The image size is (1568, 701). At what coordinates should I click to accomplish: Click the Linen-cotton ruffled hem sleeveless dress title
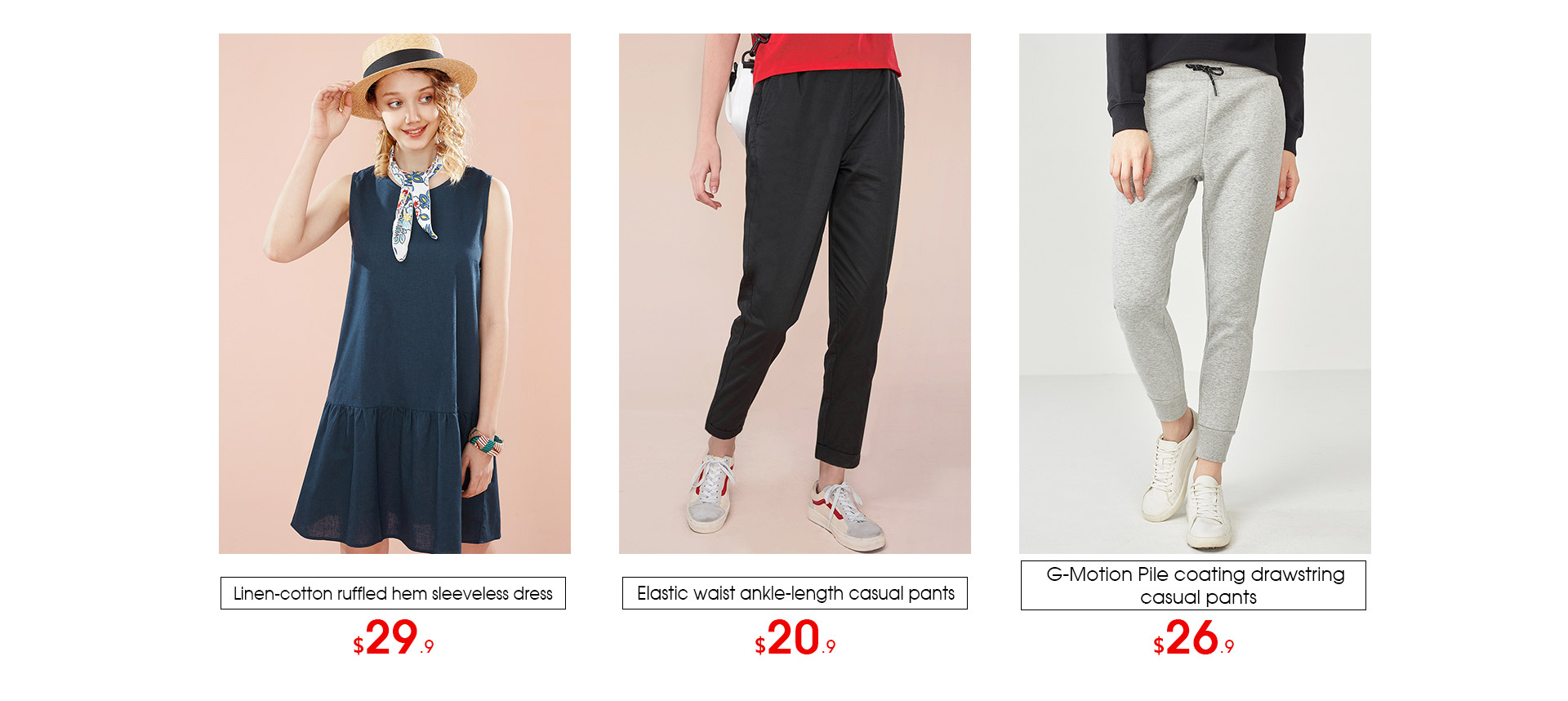pyautogui.click(x=393, y=593)
